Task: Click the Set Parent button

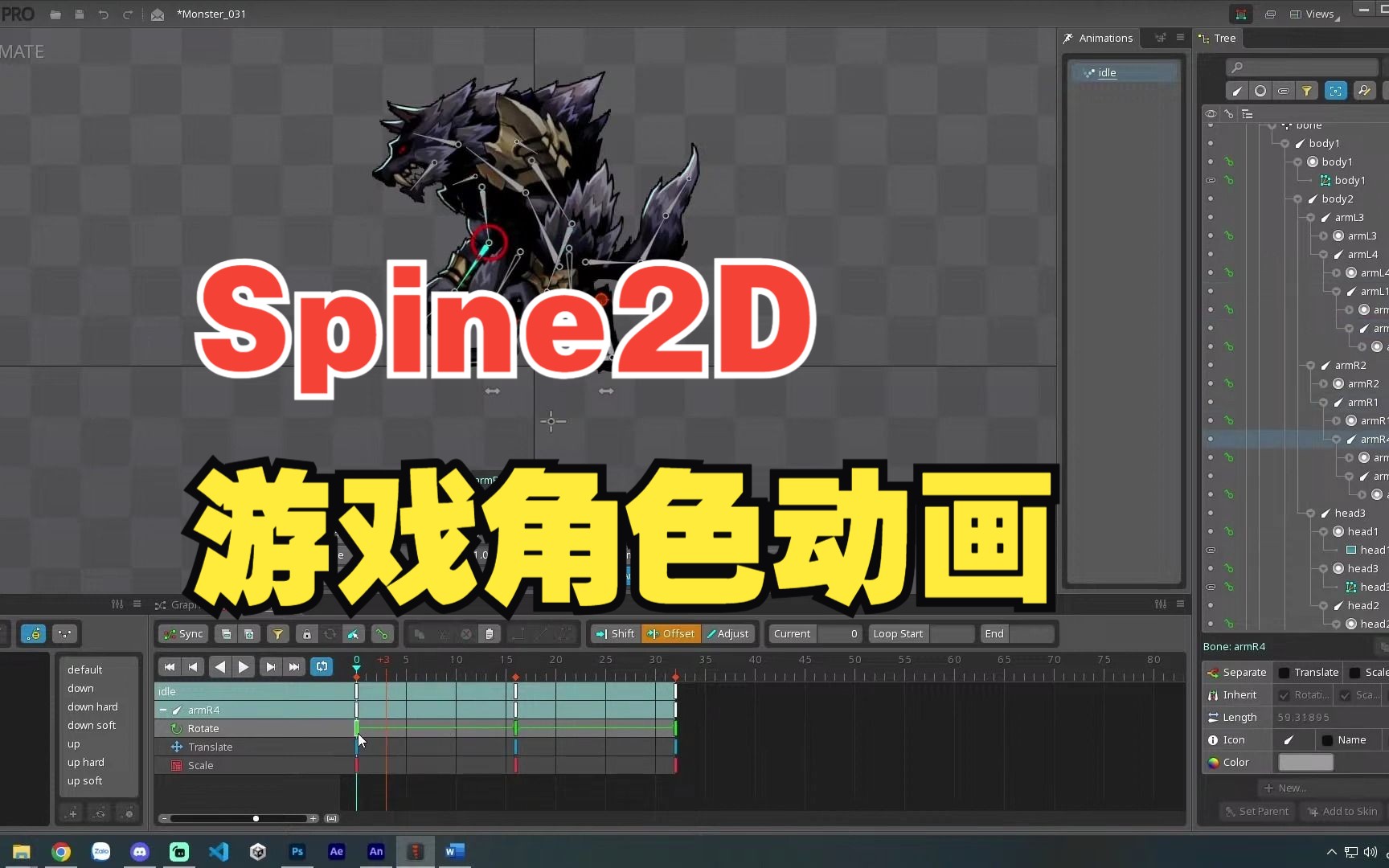Action: pos(1257,812)
